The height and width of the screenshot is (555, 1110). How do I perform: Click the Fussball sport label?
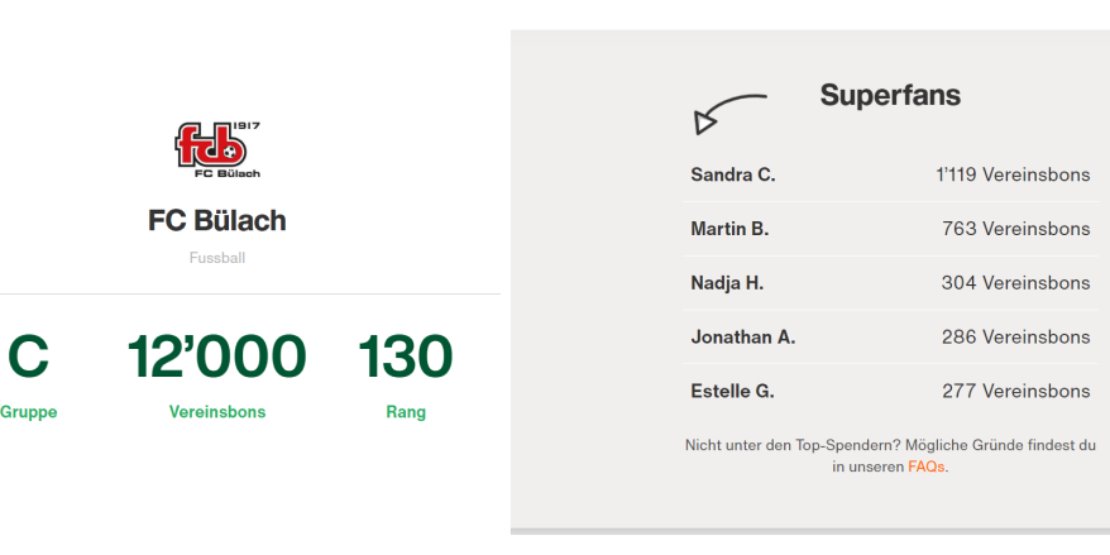pos(217,258)
